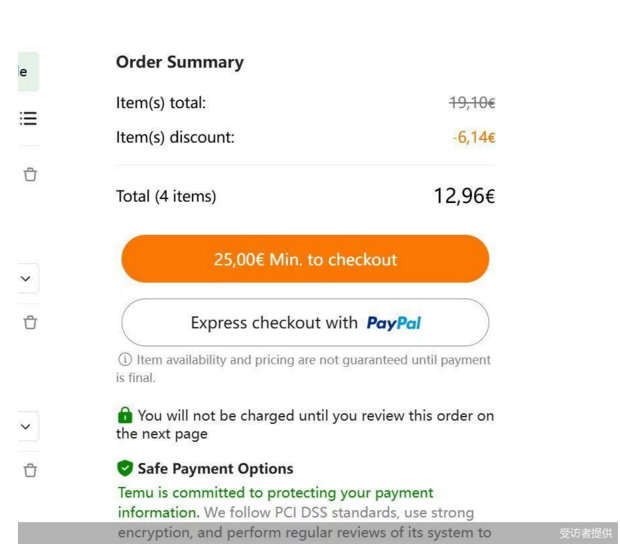Click the crossed-out 19,10€ price
This screenshot has width=620, height=551.
point(472,103)
